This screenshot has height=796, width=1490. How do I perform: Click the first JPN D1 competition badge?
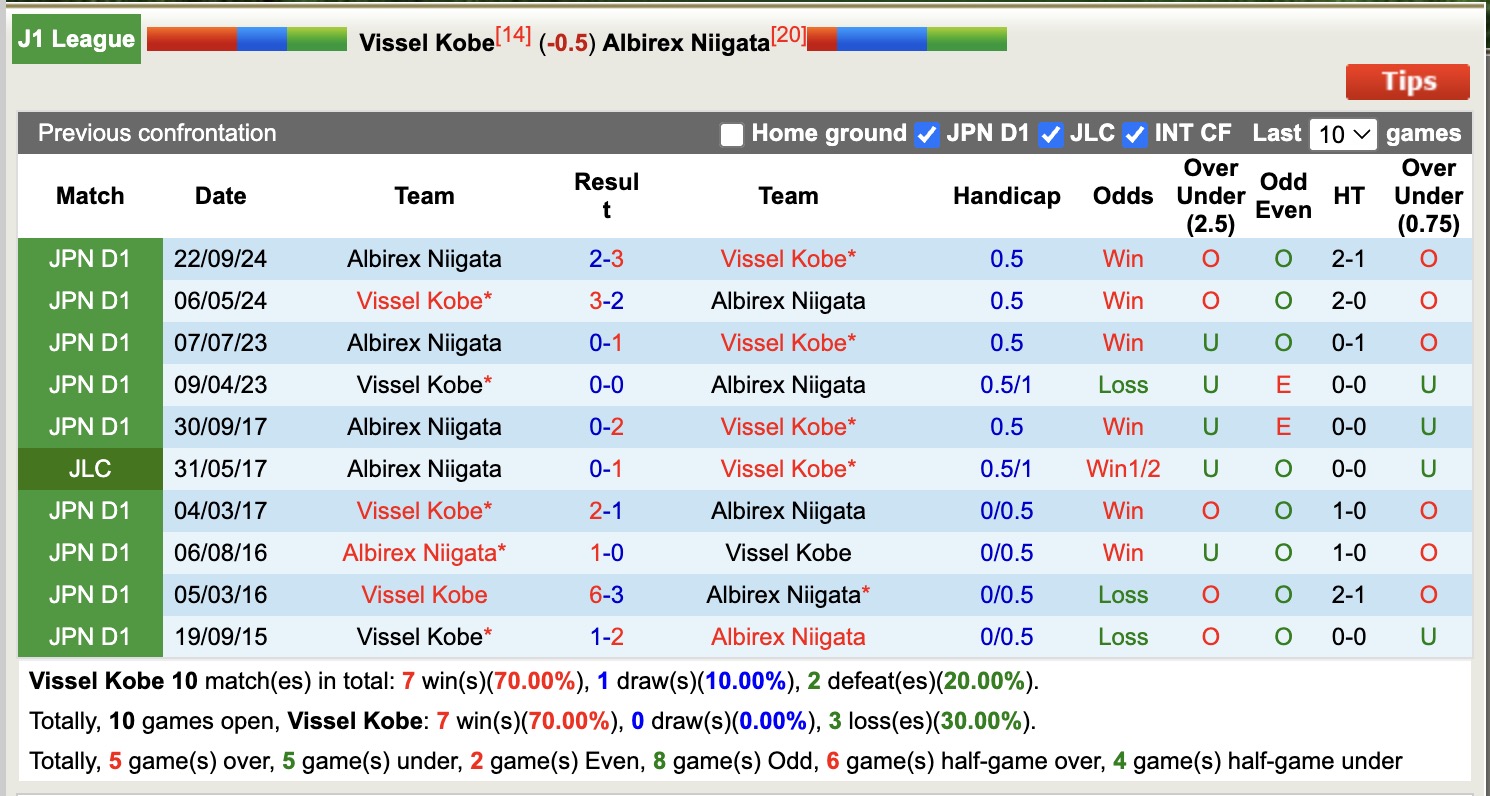89,258
